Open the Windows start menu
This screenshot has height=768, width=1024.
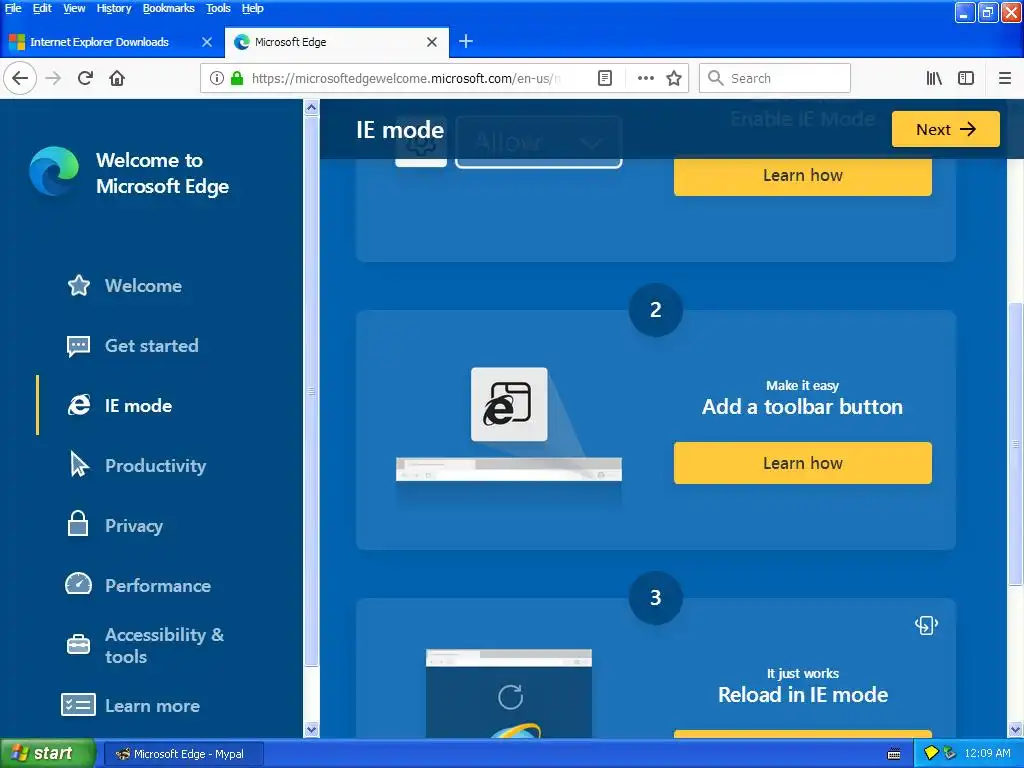pyautogui.click(x=48, y=754)
